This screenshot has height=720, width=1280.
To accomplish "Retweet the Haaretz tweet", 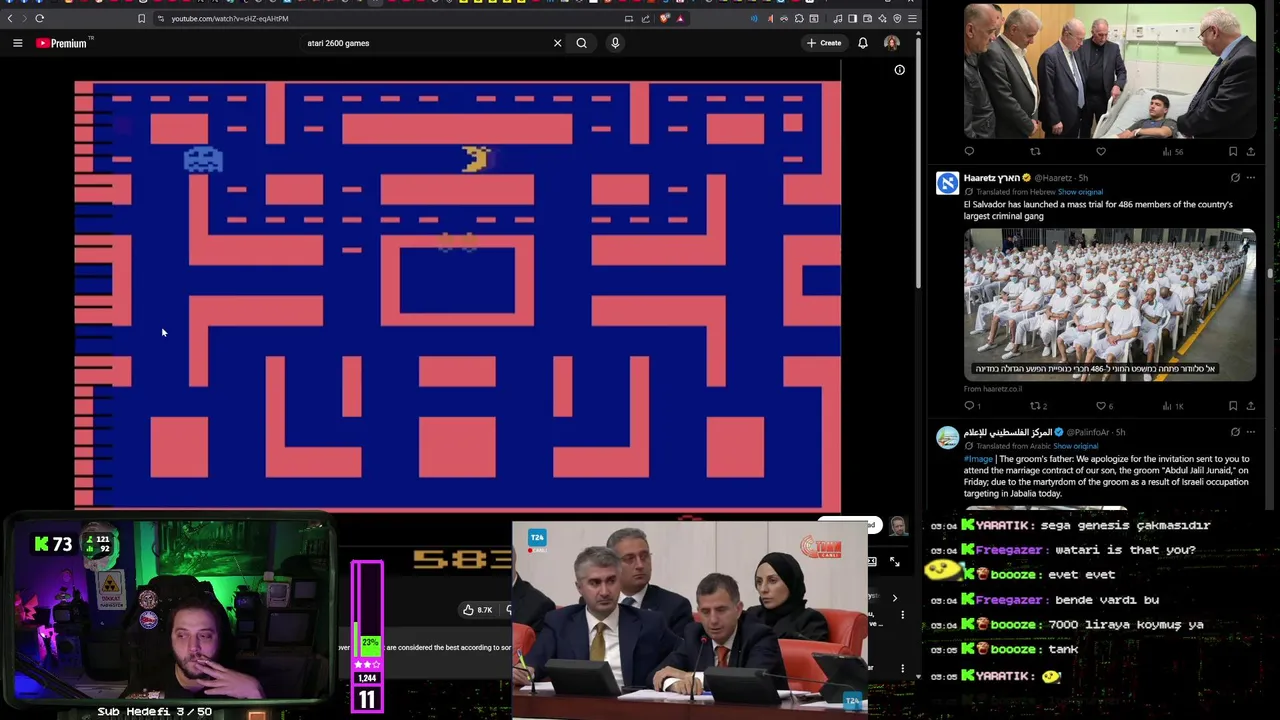I will pos(1038,406).
